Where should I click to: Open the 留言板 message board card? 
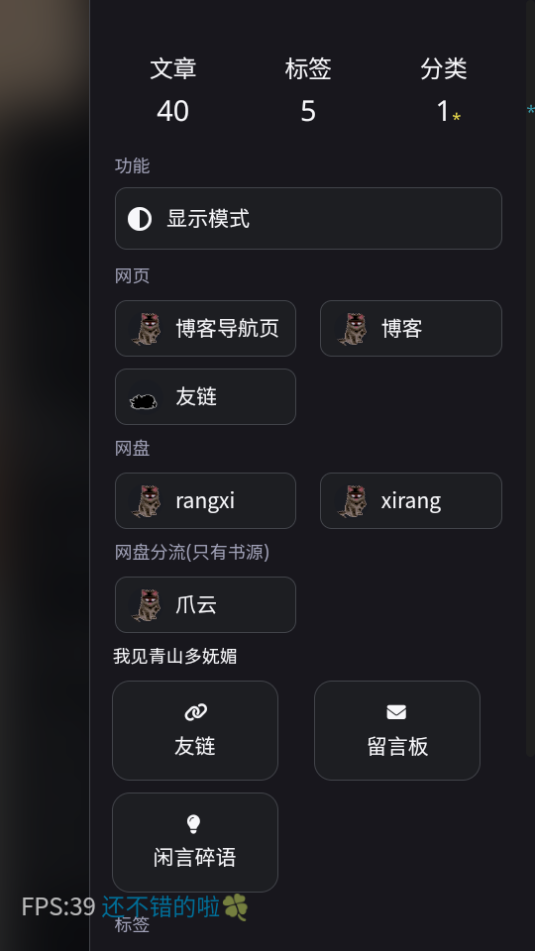coord(397,730)
